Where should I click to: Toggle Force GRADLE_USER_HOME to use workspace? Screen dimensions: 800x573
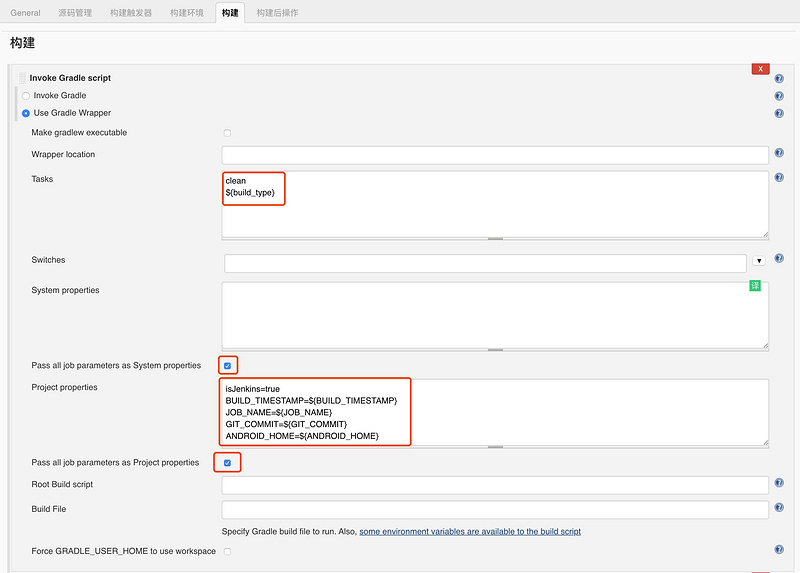(227, 551)
